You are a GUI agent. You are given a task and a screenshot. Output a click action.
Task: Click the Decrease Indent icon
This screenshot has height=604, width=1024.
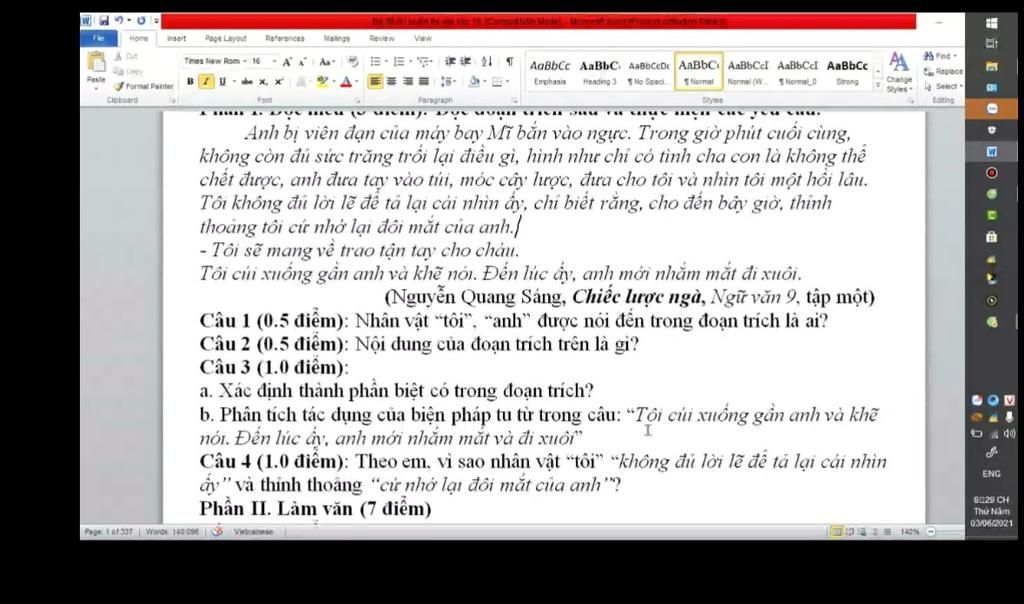coord(450,61)
